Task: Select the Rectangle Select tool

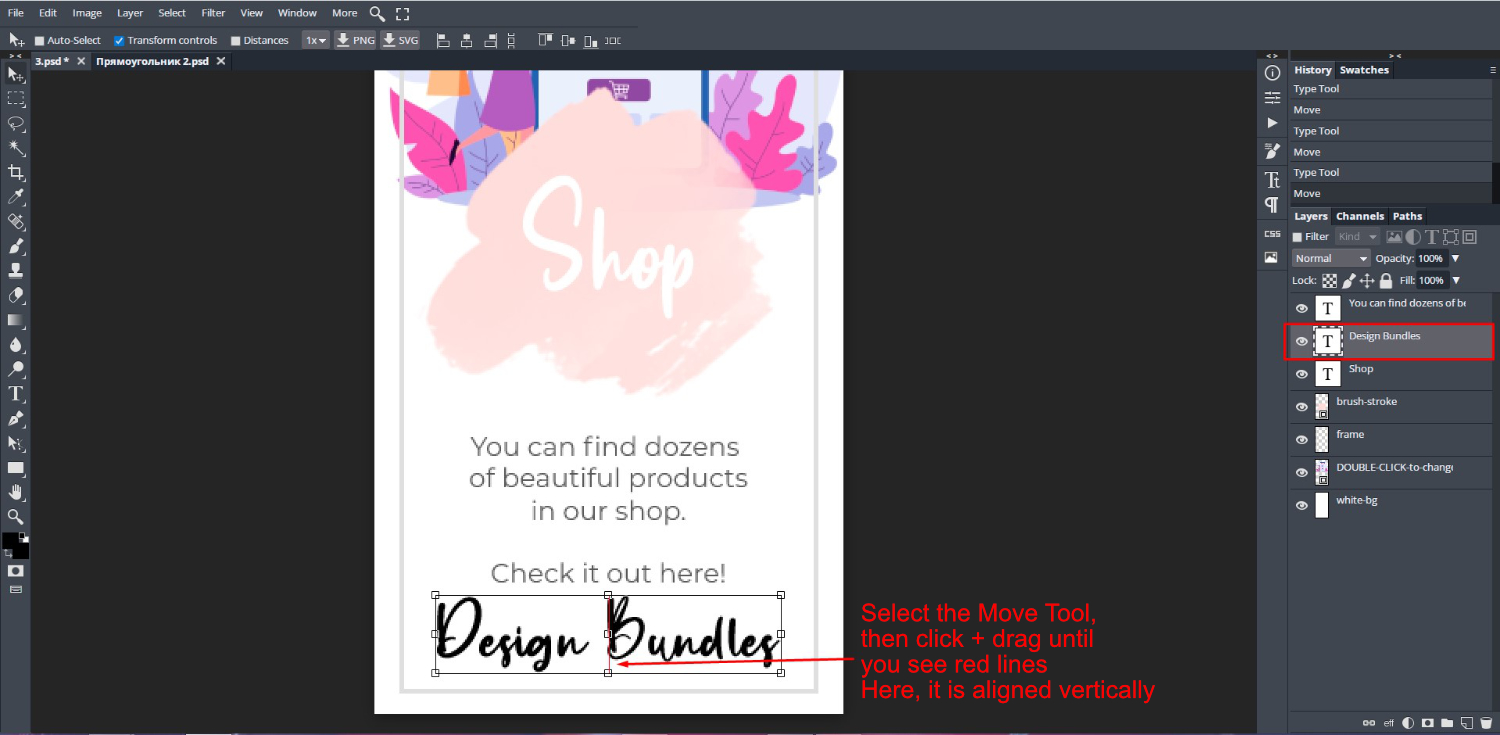Action: pos(15,99)
